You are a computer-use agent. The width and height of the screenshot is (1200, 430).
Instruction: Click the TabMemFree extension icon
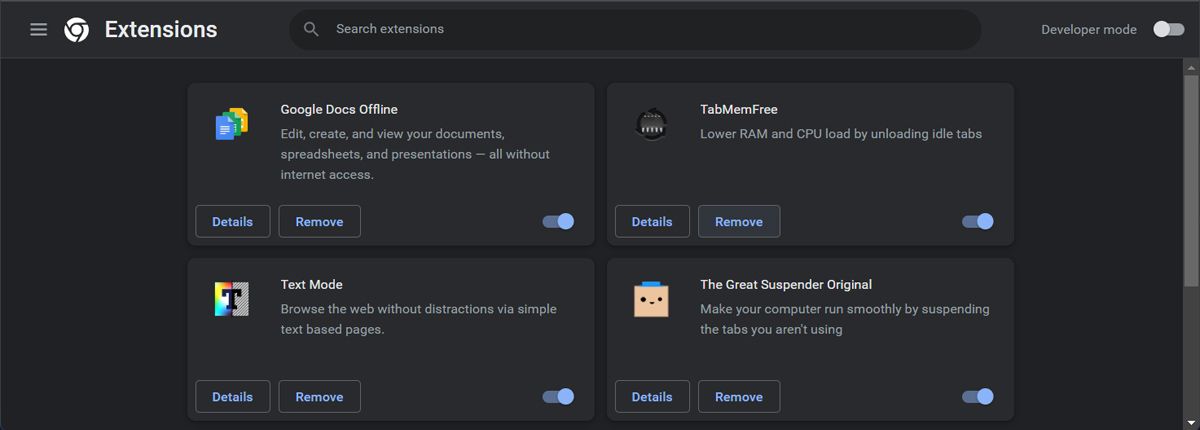[x=651, y=124]
